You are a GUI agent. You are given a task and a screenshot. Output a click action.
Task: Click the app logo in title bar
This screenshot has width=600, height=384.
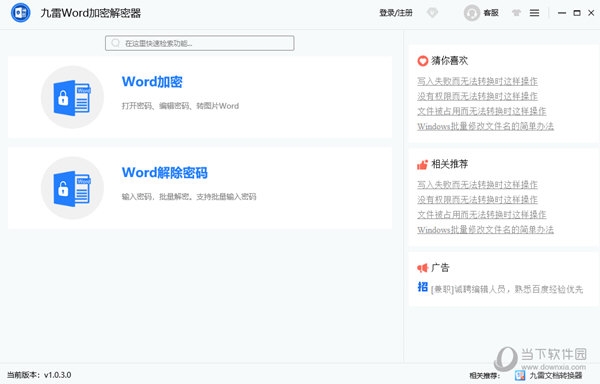click(20, 13)
